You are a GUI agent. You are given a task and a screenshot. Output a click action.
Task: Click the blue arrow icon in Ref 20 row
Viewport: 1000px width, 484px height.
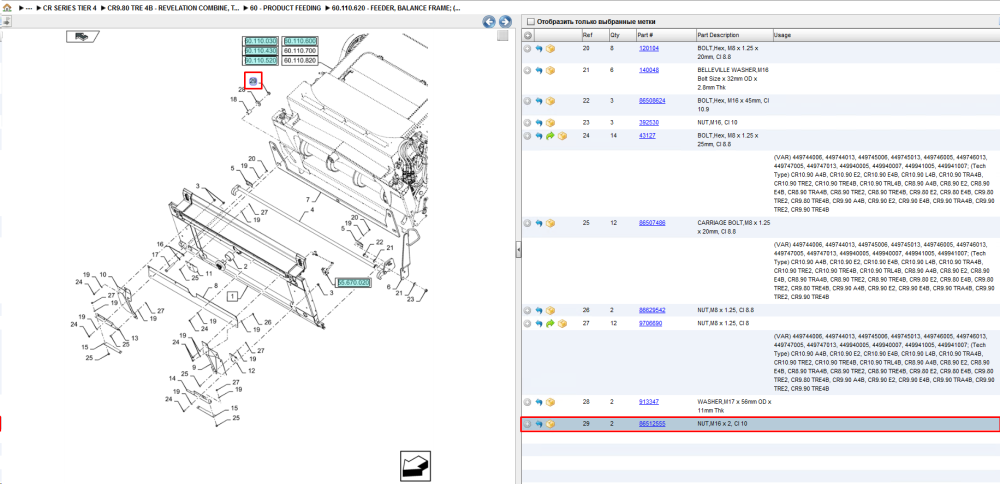[539, 48]
